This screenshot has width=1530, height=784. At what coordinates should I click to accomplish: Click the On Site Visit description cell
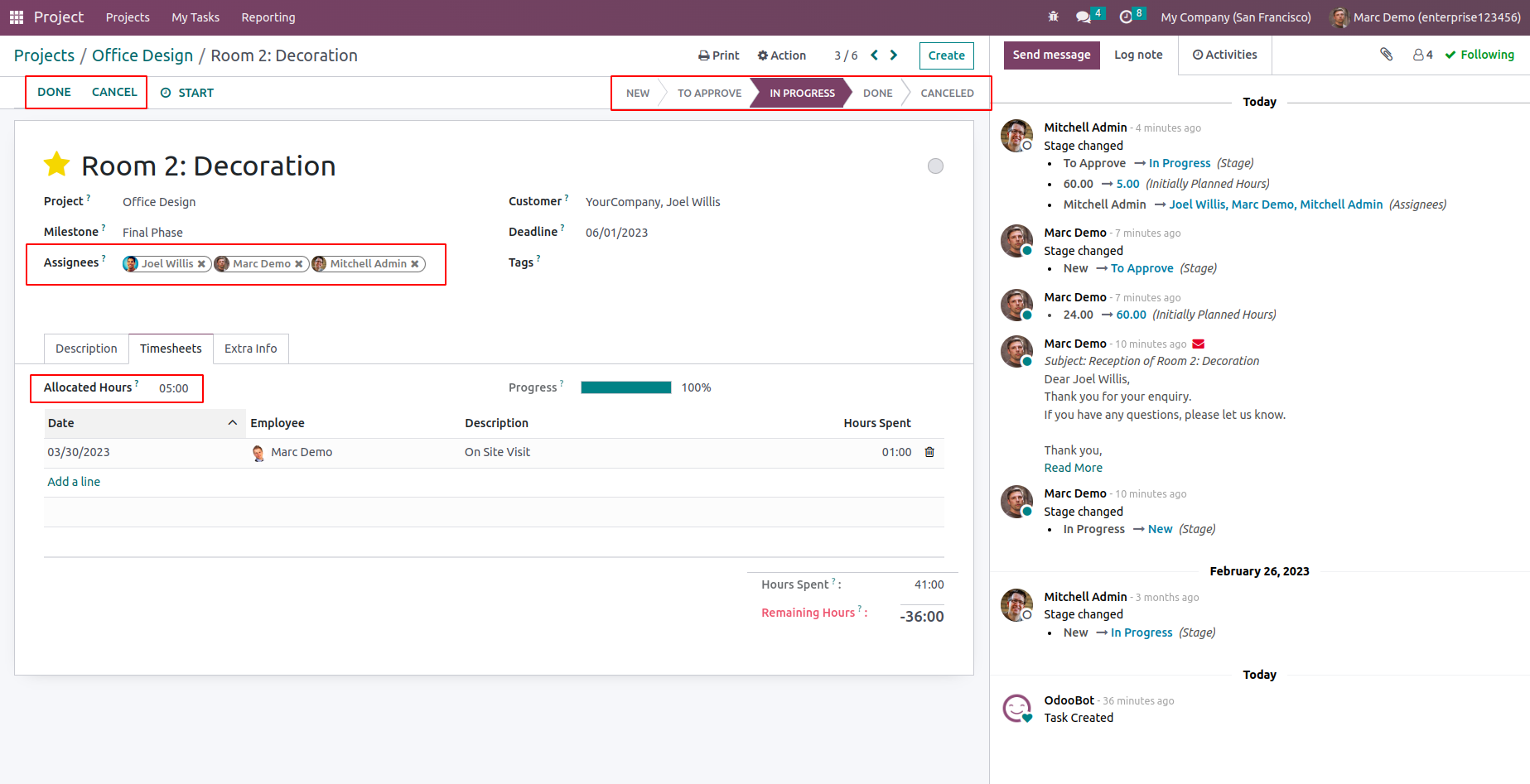(x=497, y=452)
